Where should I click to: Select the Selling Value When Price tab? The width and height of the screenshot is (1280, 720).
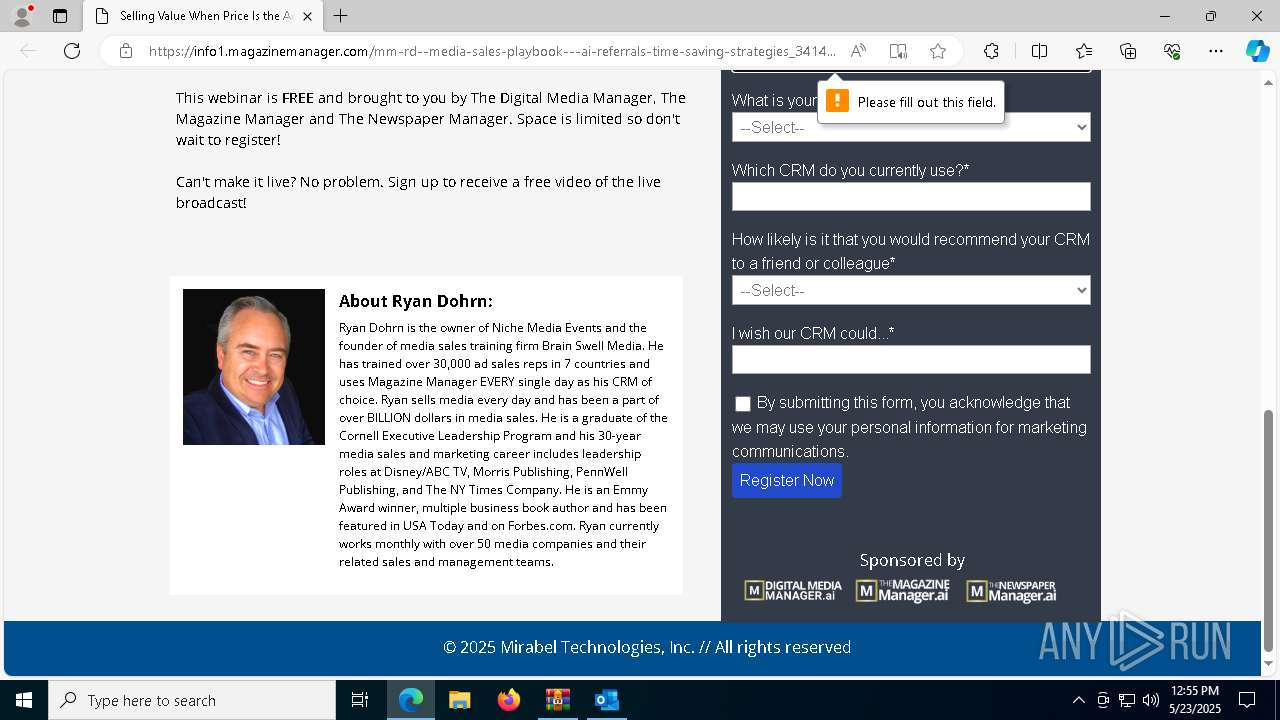[x=203, y=16]
